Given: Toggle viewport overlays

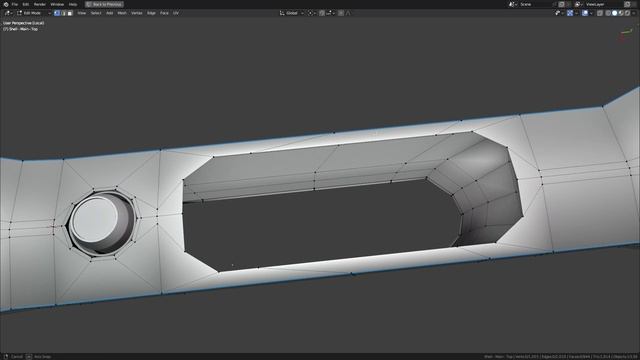Looking at the screenshot, I should point(585,13).
